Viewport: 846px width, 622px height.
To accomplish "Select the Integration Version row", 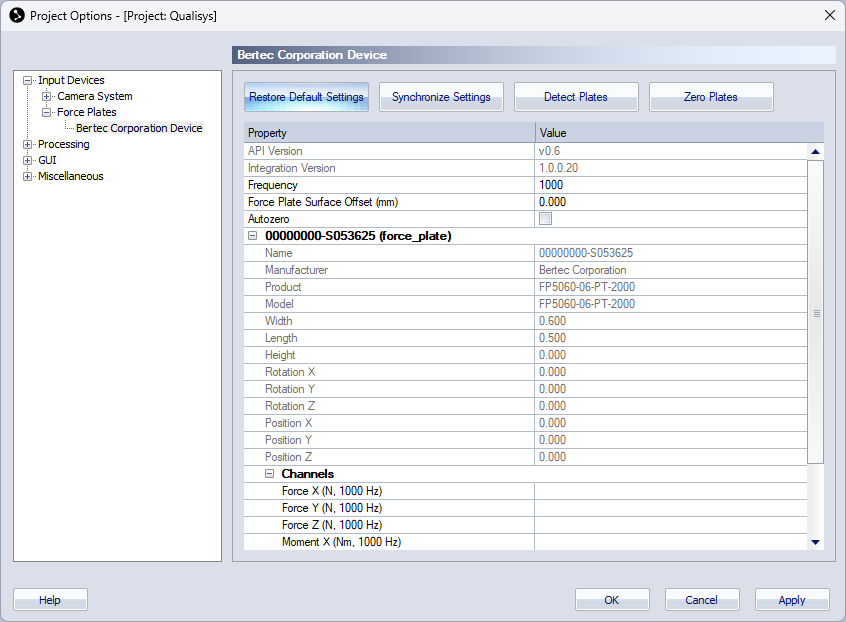I will point(525,168).
